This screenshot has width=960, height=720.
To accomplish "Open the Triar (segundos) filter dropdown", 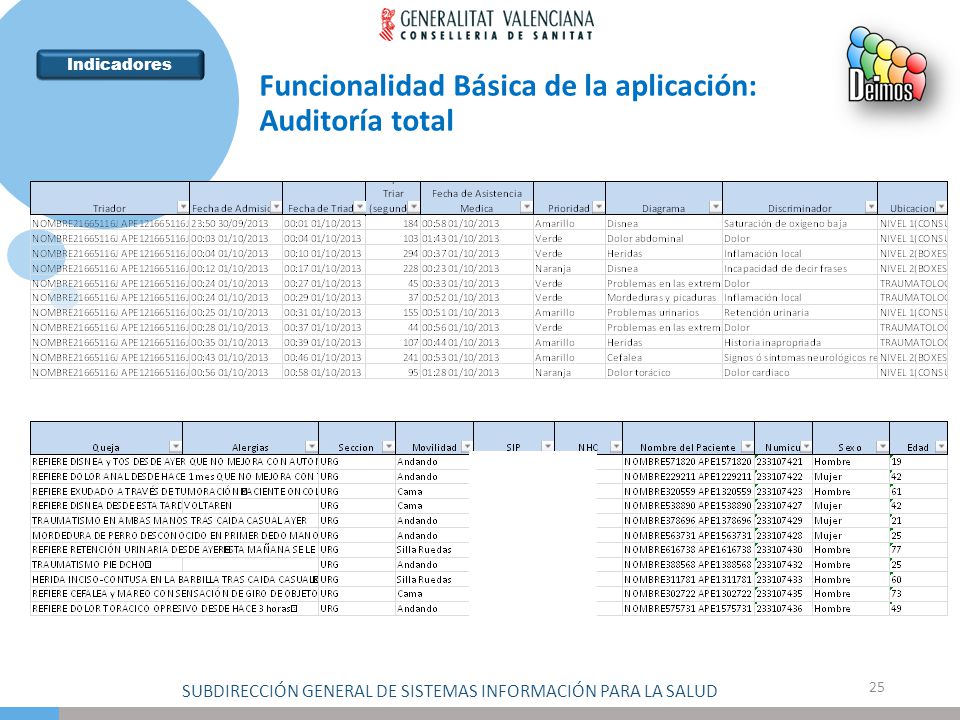I will (x=414, y=206).
